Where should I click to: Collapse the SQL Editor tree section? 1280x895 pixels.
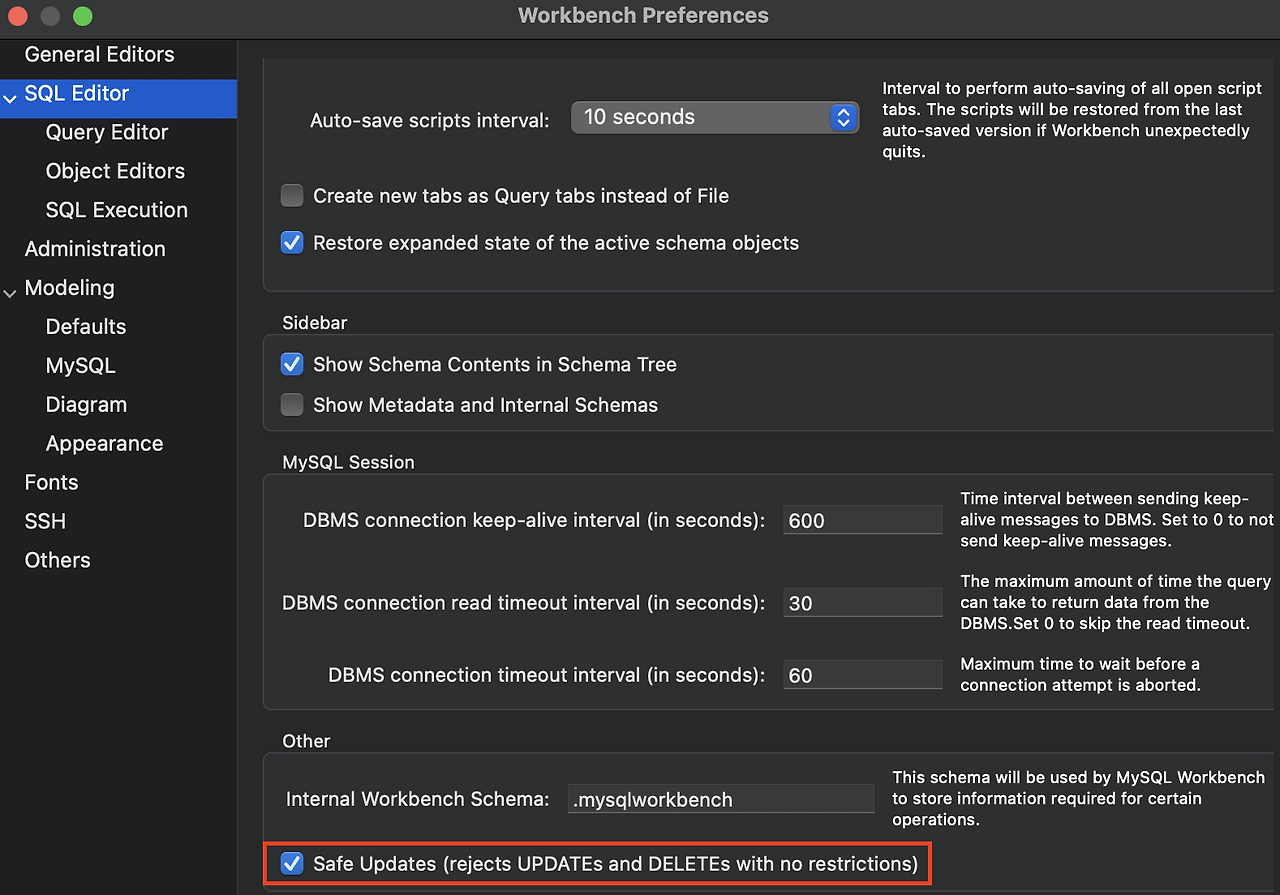coord(10,98)
